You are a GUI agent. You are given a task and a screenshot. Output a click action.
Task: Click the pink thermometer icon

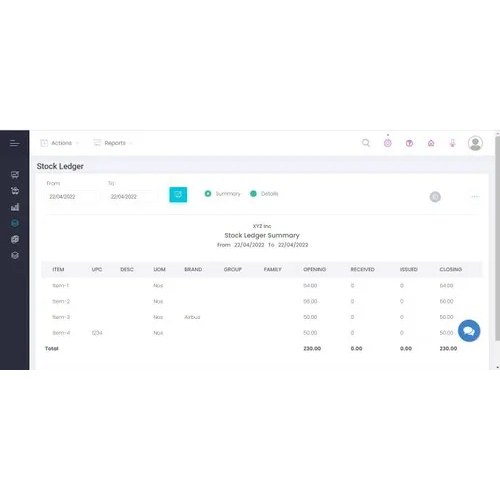click(x=452, y=143)
